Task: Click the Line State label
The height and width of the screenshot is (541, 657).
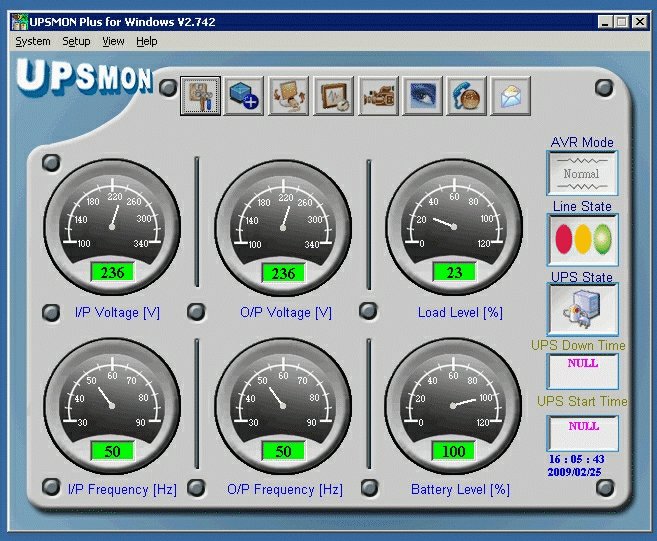Action: (x=582, y=207)
